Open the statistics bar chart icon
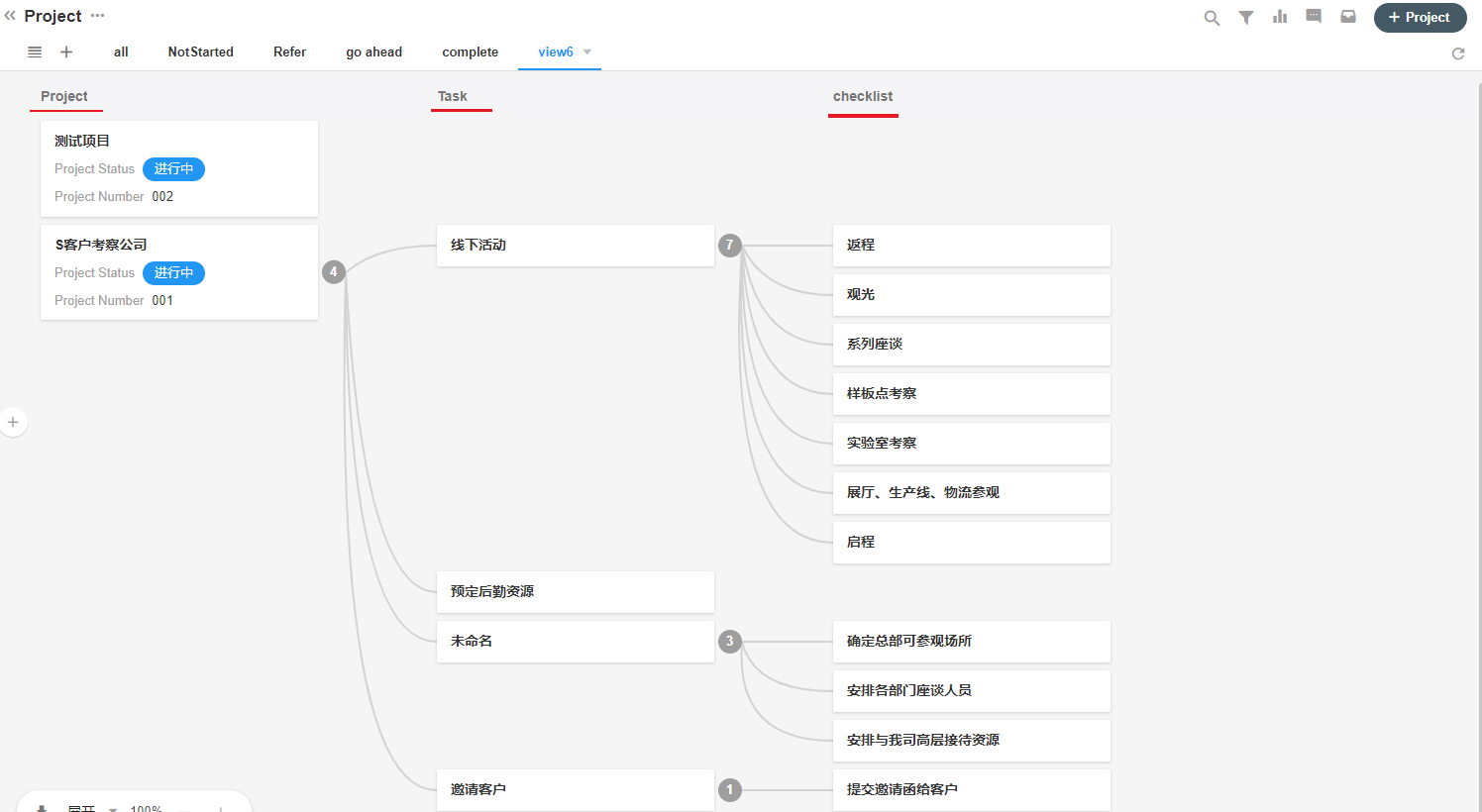 [1280, 17]
